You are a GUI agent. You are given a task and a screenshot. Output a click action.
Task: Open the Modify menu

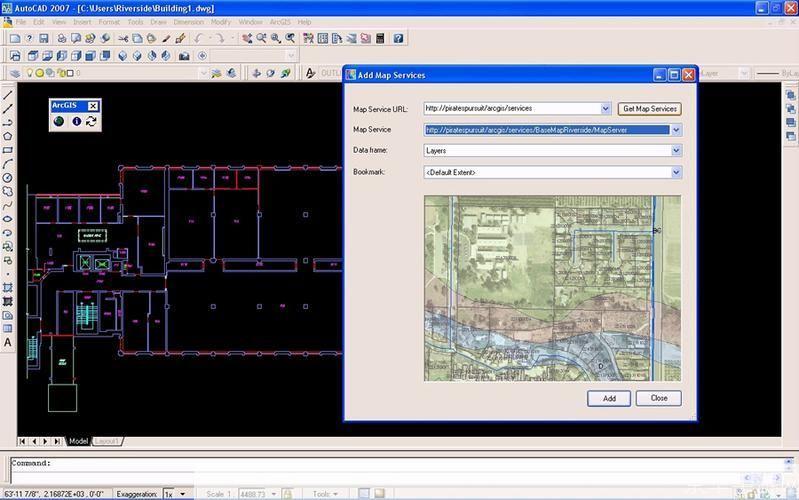point(221,22)
